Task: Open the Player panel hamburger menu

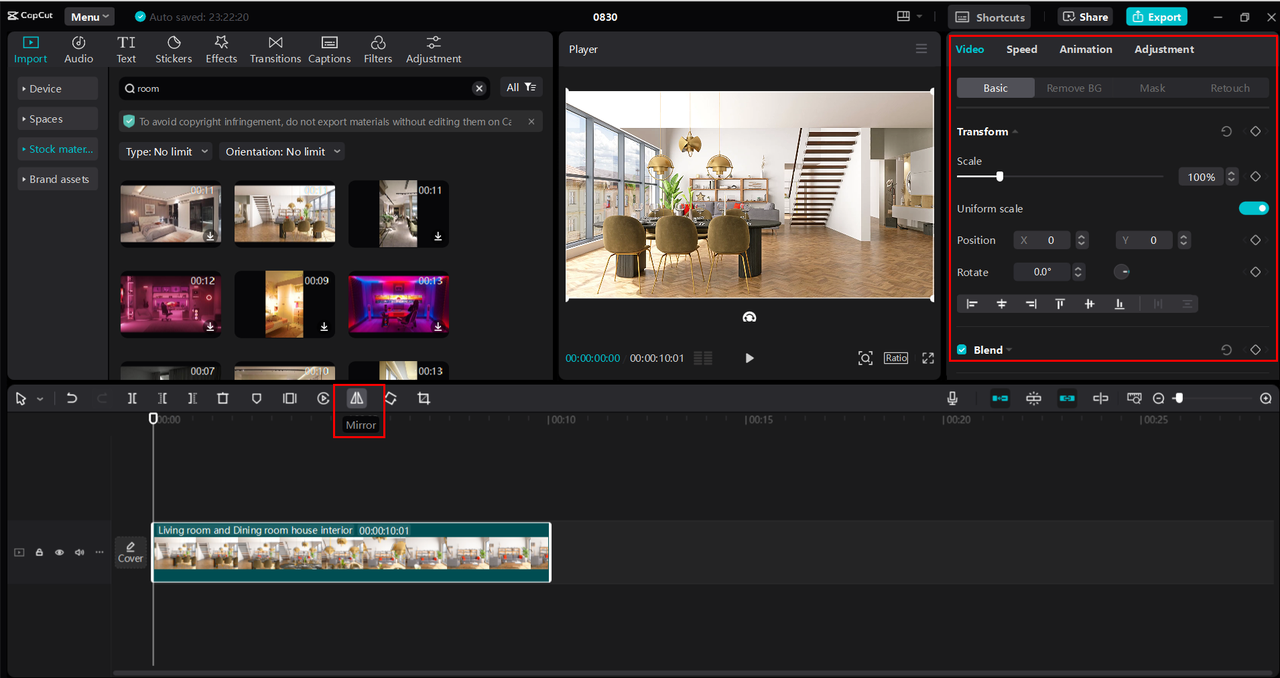Action: [x=921, y=49]
